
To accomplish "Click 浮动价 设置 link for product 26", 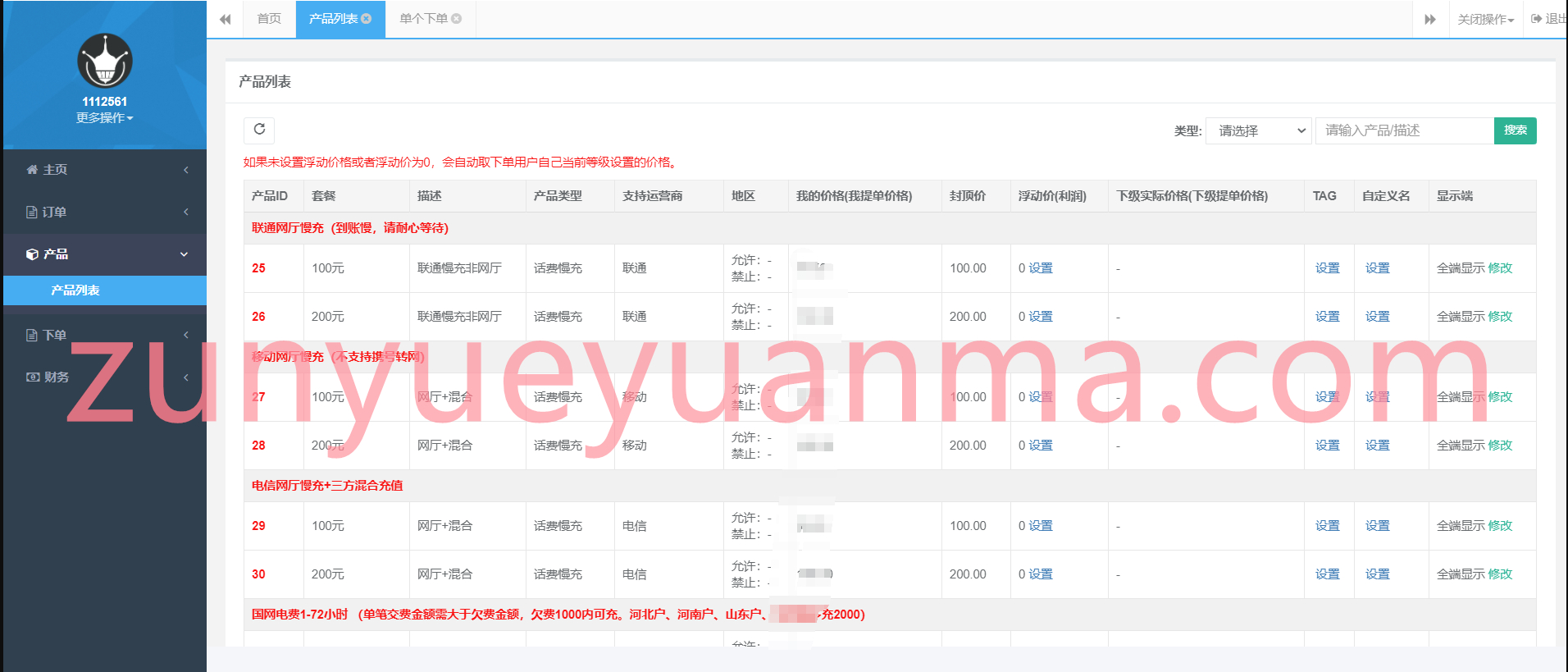I will [1041, 317].
